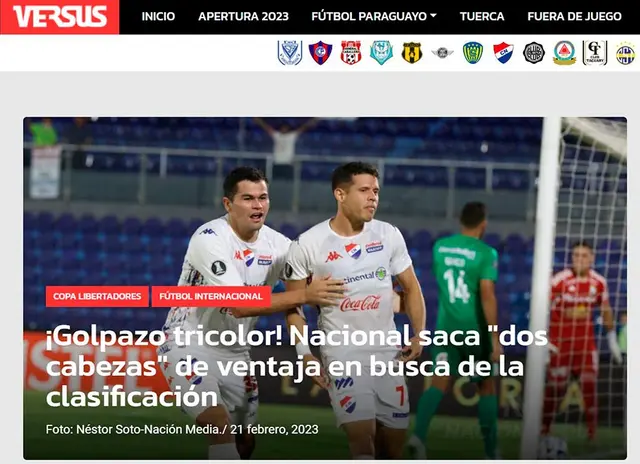Select the Club Tacuary crest
This screenshot has height=464, width=640.
tap(595, 53)
